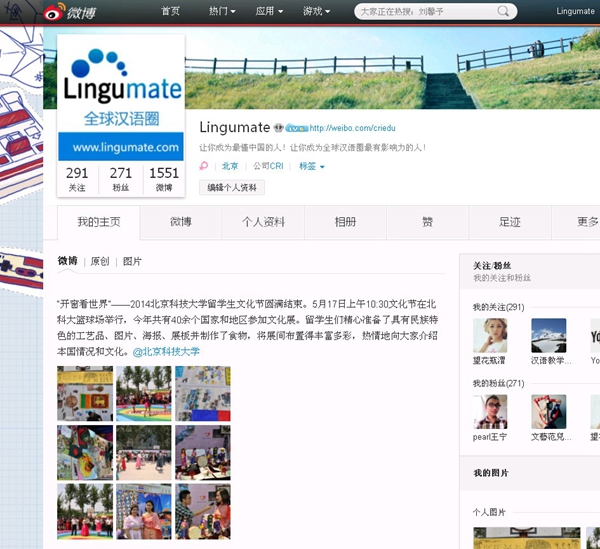Switch to the 相册 tab
Viewport: 600px width, 549px height.
pyautogui.click(x=346, y=222)
